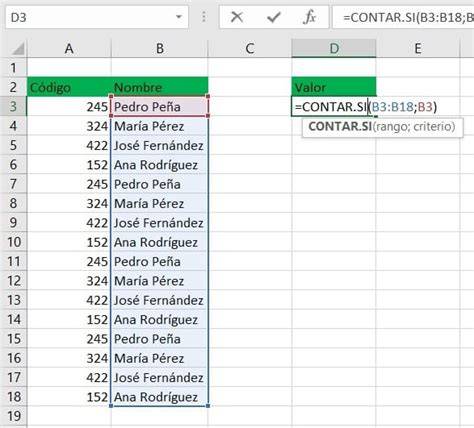Select row 3 header
Image resolution: width=474 pixels, height=428 pixels.
click(13, 106)
